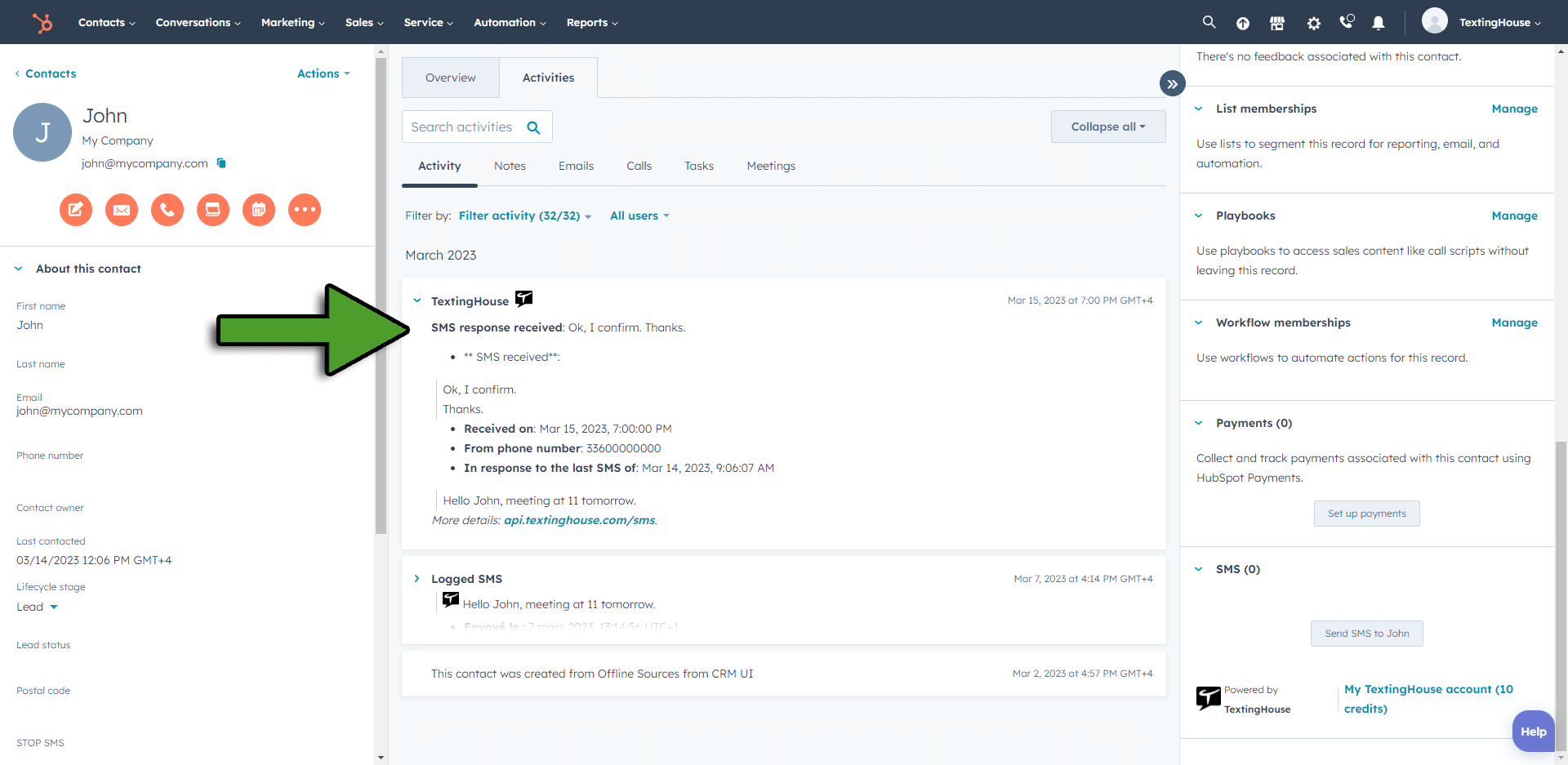
Task: Go back to Contacts list link
Action: [46, 73]
